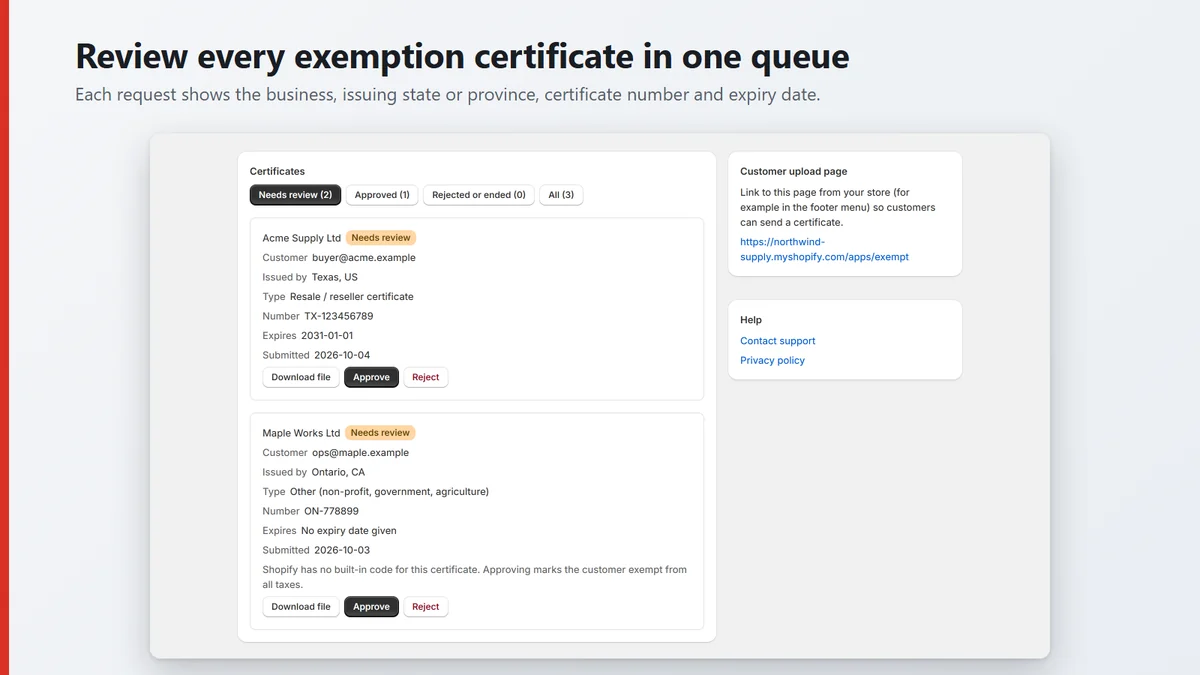Select the Rejected or ended (0) tab

tap(479, 195)
